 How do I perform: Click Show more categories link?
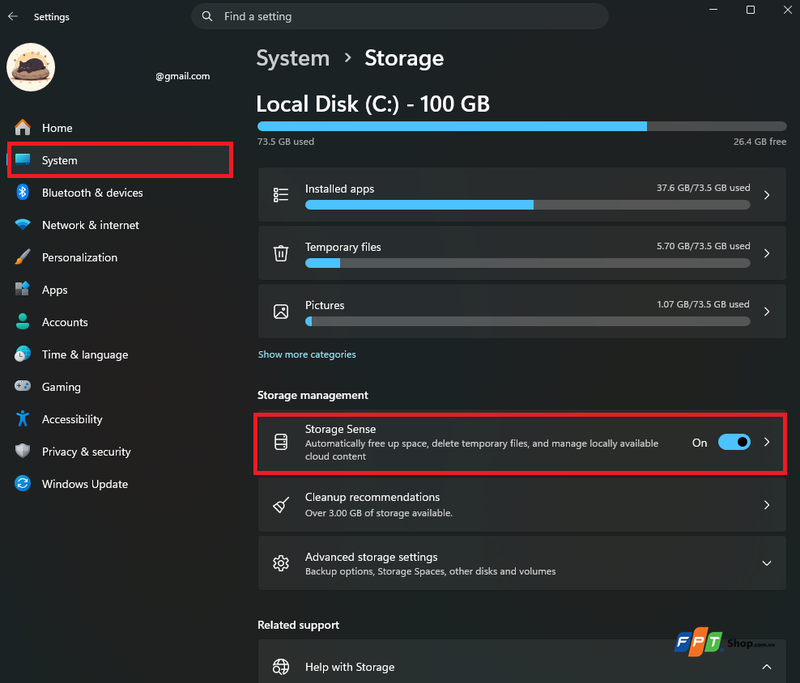pos(307,354)
